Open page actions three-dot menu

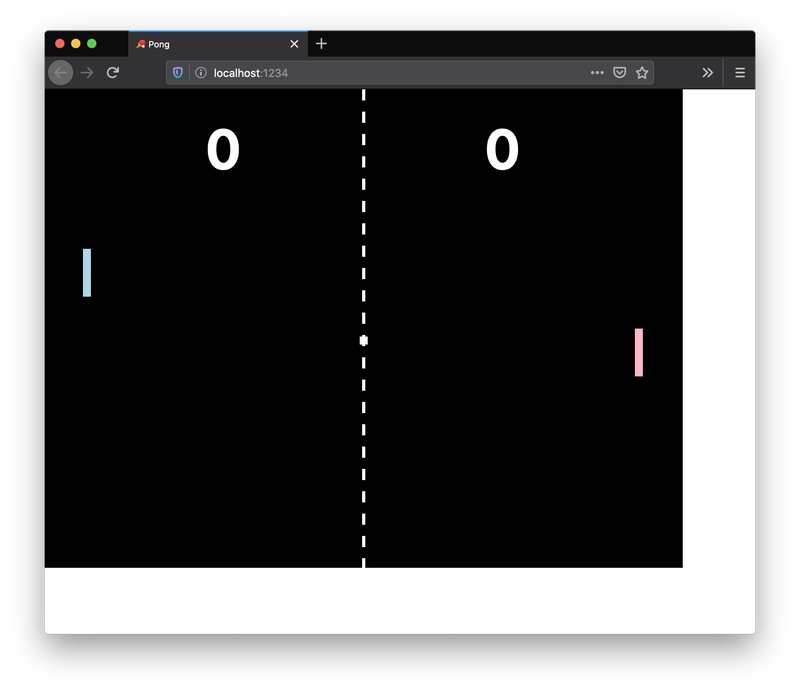tap(597, 73)
